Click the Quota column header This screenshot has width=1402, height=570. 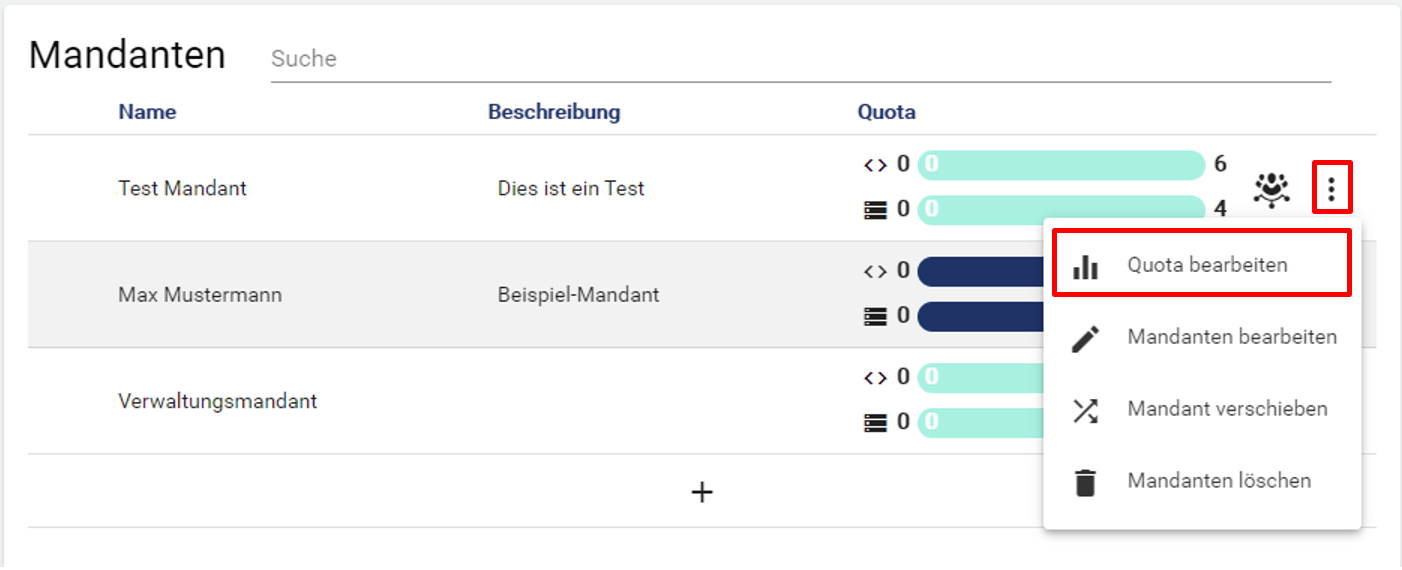click(x=886, y=112)
